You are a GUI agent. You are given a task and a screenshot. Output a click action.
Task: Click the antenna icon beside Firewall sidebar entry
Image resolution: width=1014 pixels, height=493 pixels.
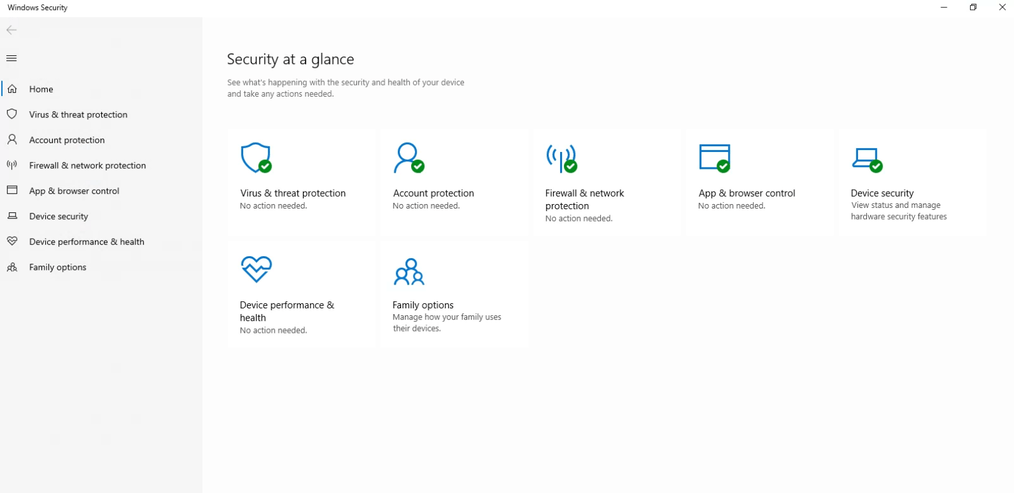pyautogui.click(x=12, y=165)
